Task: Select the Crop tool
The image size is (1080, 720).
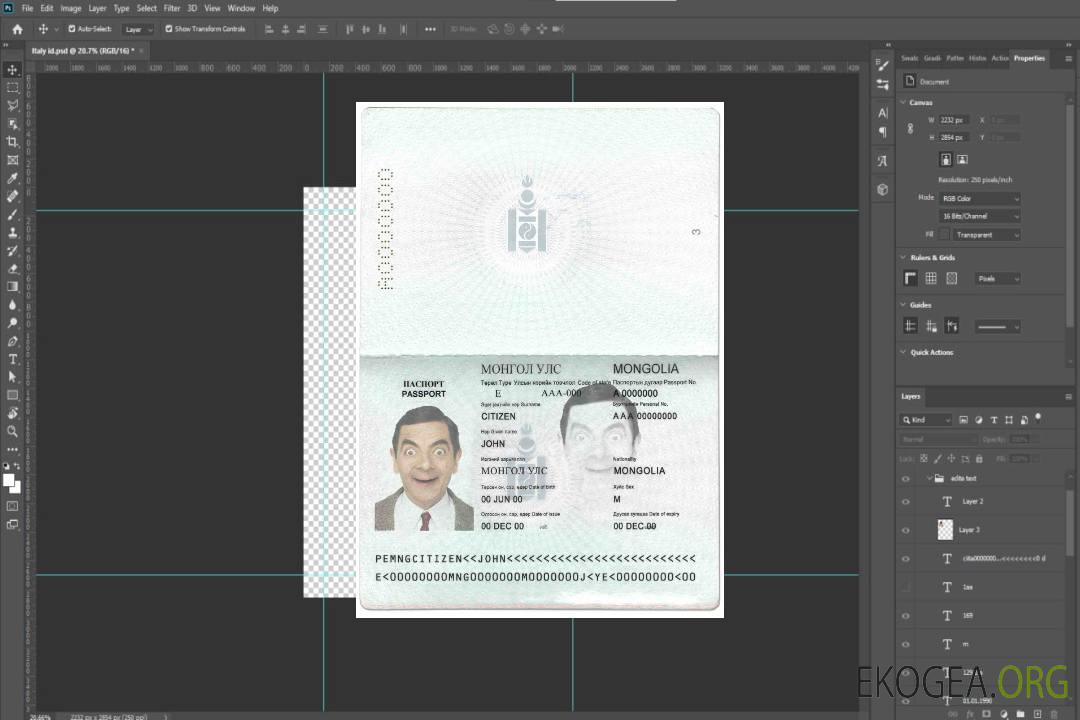Action: click(x=12, y=142)
